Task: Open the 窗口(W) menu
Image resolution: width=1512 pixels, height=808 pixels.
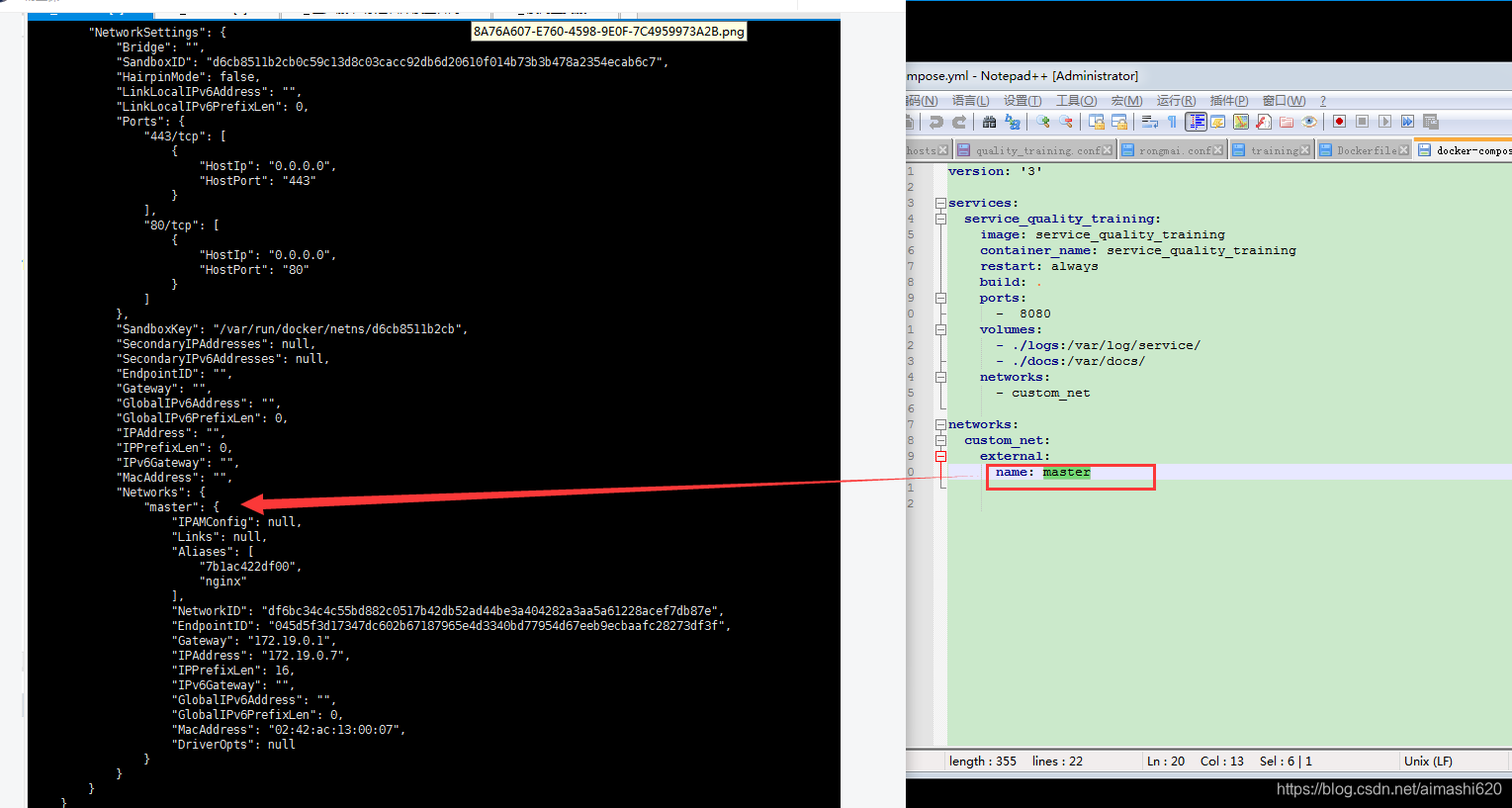Action: click(1284, 101)
